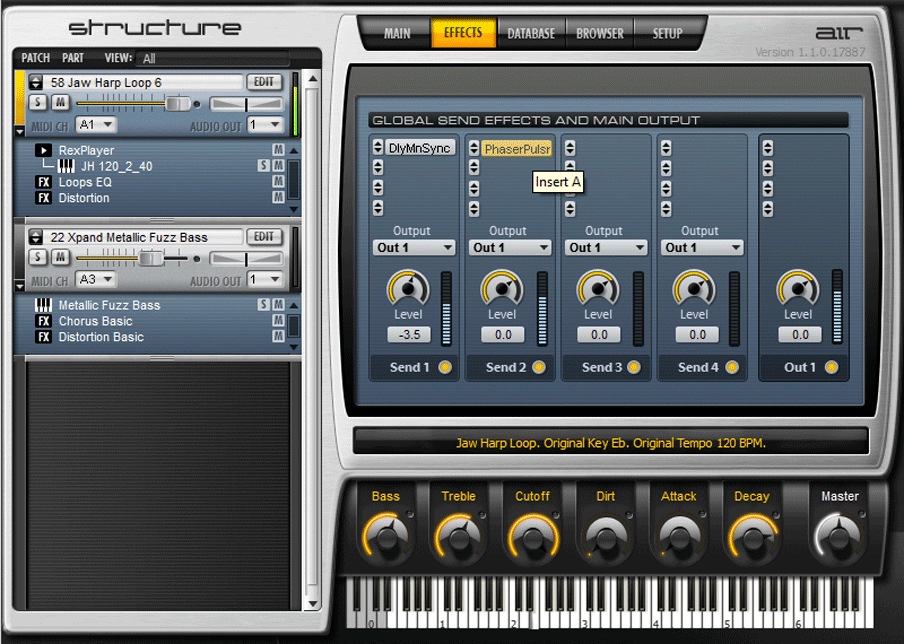Open the Send 1 Output dropdown

[414, 248]
